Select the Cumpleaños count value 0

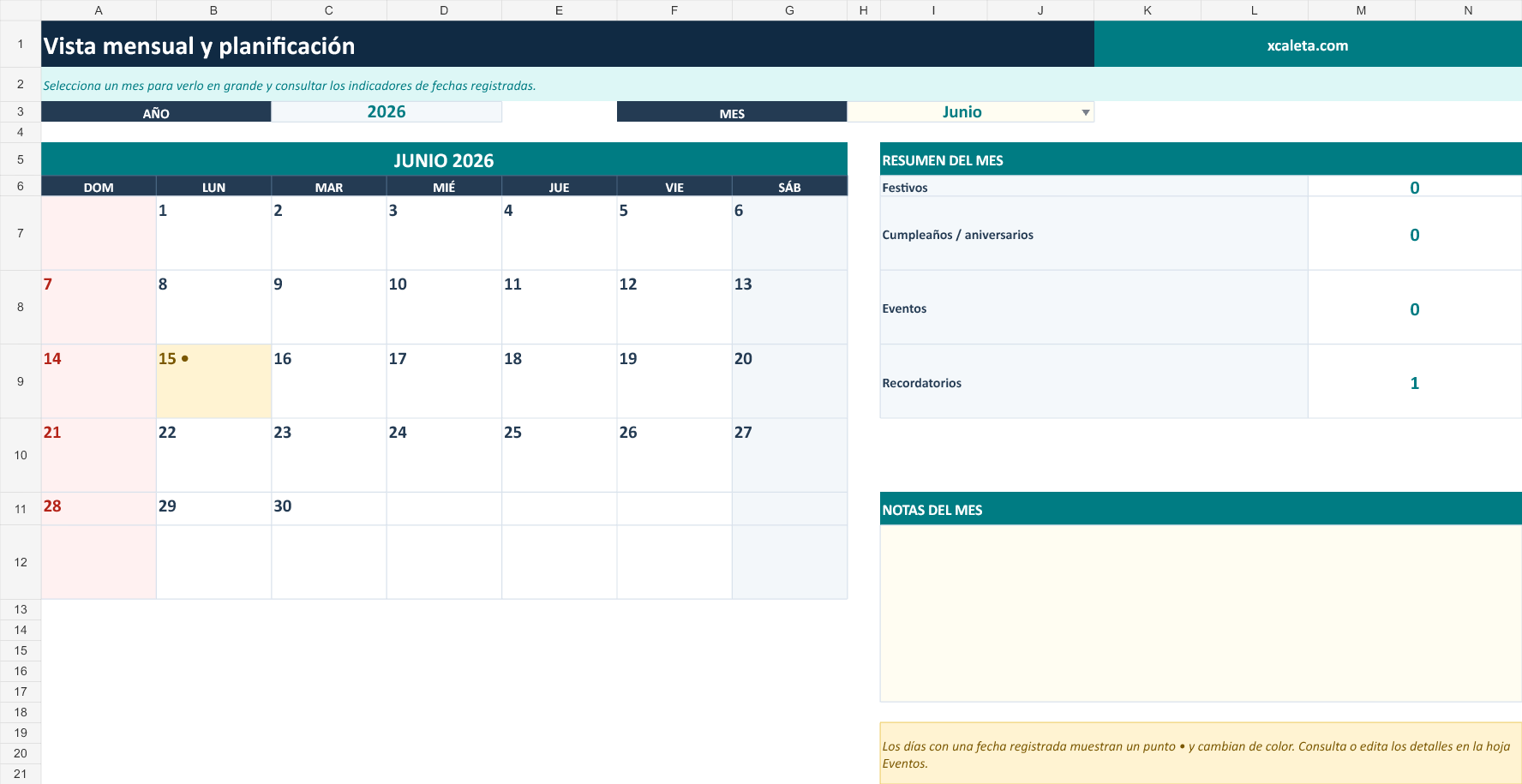pyautogui.click(x=1415, y=234)
